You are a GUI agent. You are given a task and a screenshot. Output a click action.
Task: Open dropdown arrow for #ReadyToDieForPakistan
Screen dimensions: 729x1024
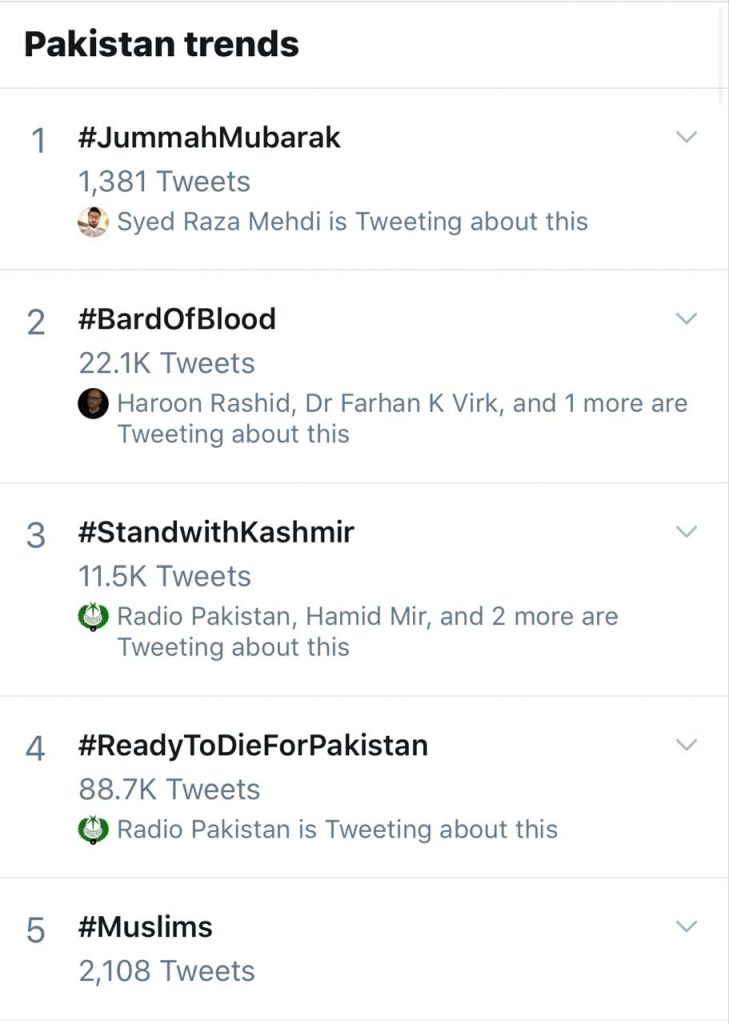[x=686, y=745]
